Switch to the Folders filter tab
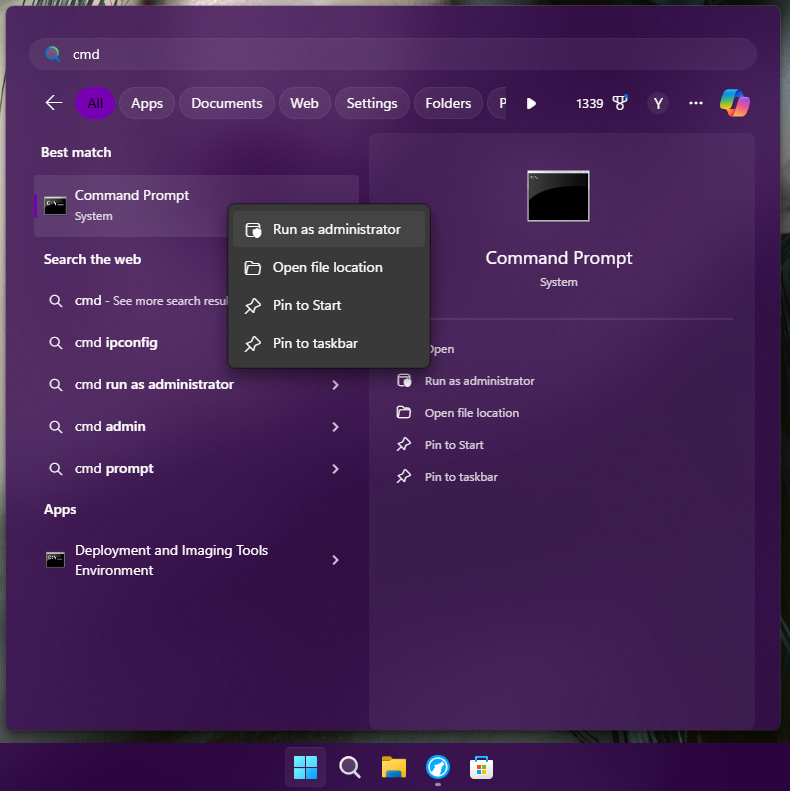 coord(448,103)
